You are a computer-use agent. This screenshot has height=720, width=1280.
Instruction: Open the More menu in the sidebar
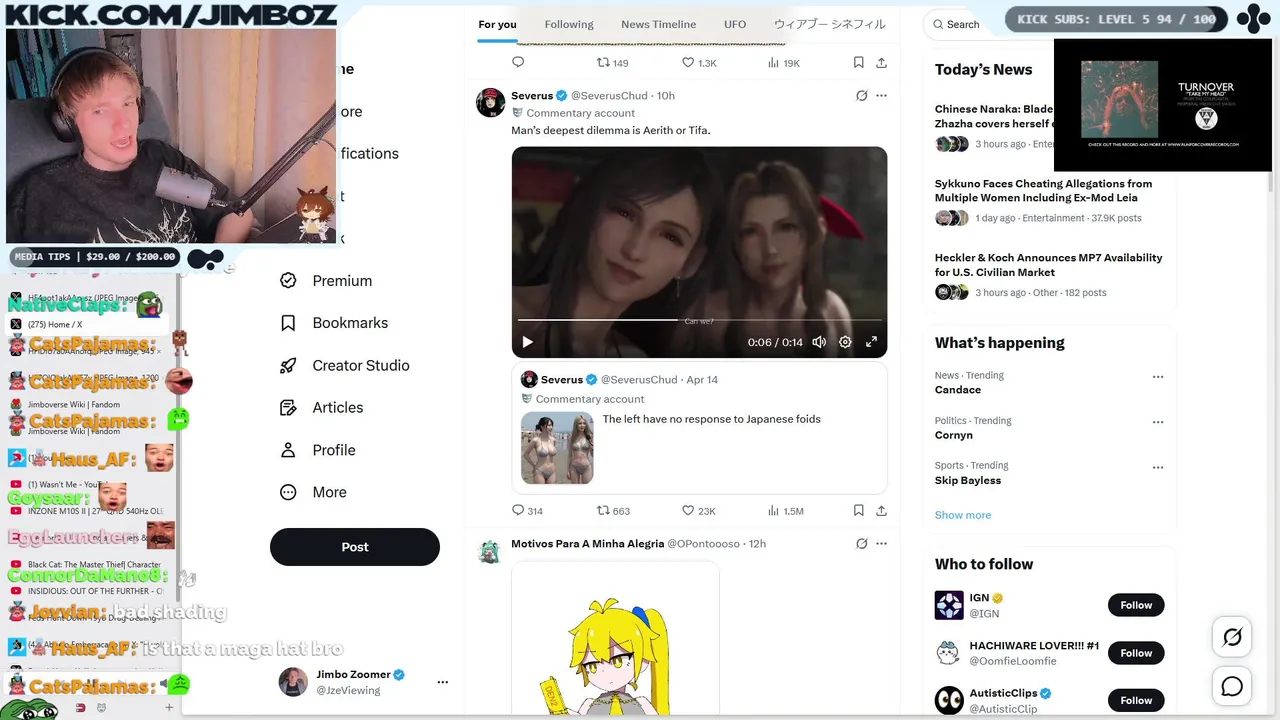[313, 492]
